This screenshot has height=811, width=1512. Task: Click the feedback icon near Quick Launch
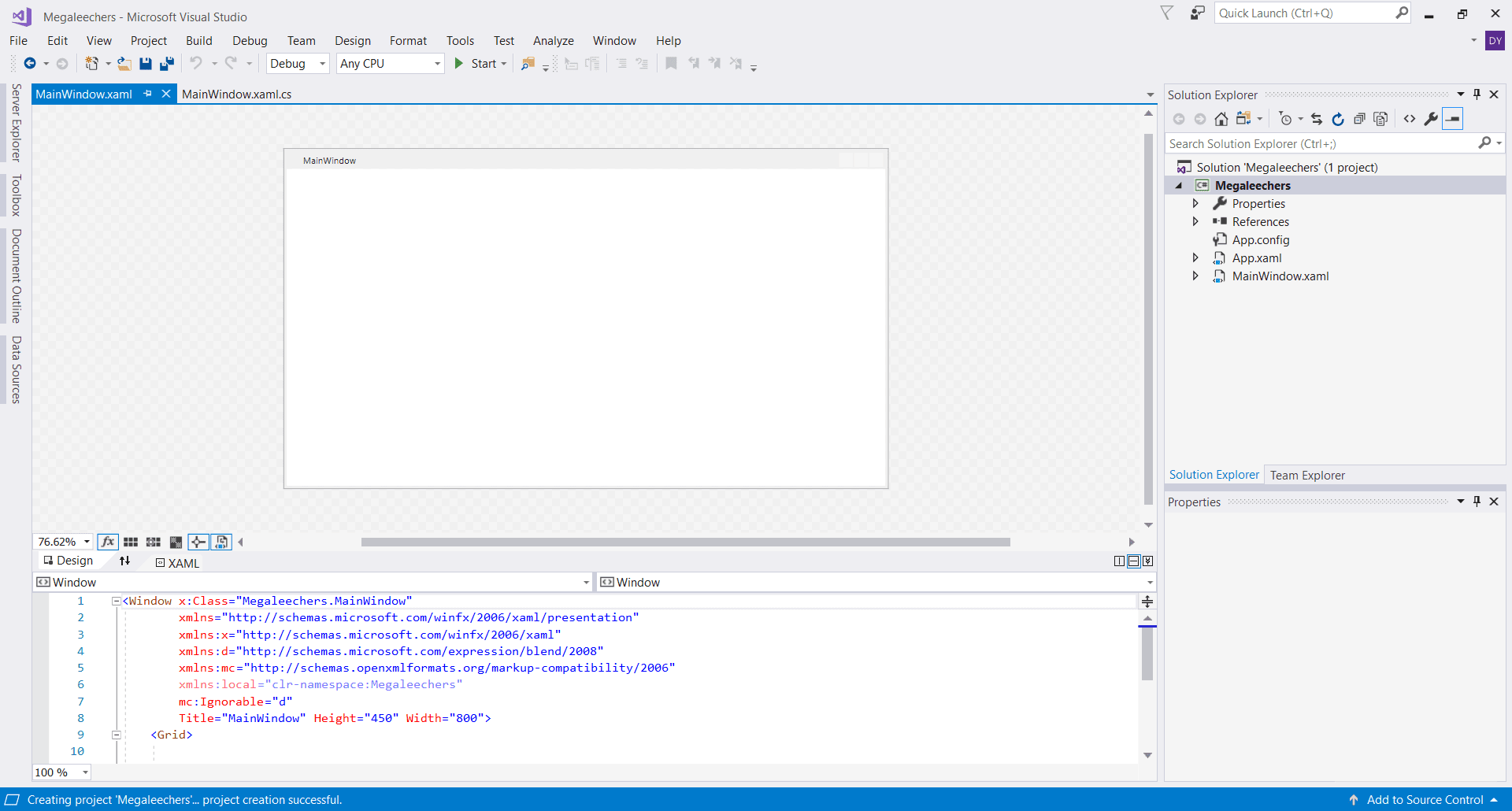click(x=1198, y=13)
